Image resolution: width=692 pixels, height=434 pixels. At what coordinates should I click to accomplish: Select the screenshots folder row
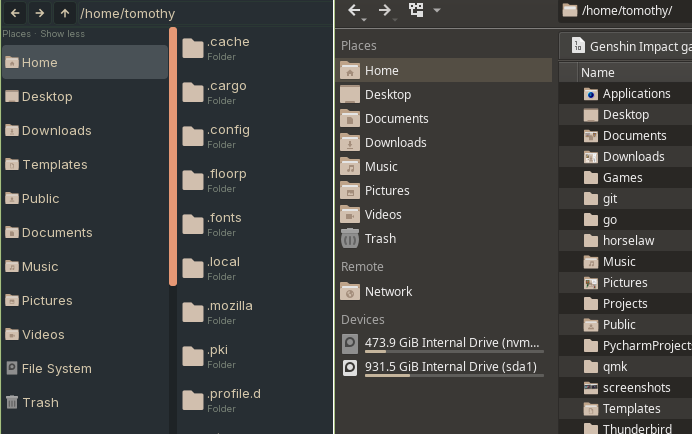625,388
